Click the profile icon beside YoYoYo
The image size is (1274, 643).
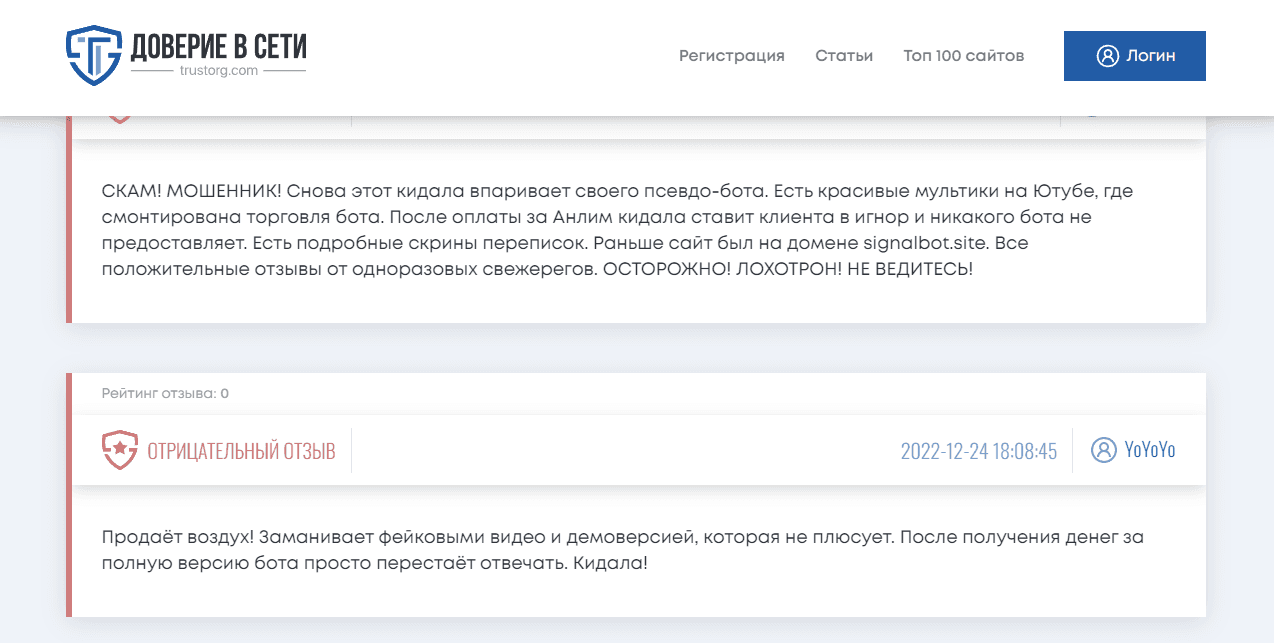coord(1103,450)
